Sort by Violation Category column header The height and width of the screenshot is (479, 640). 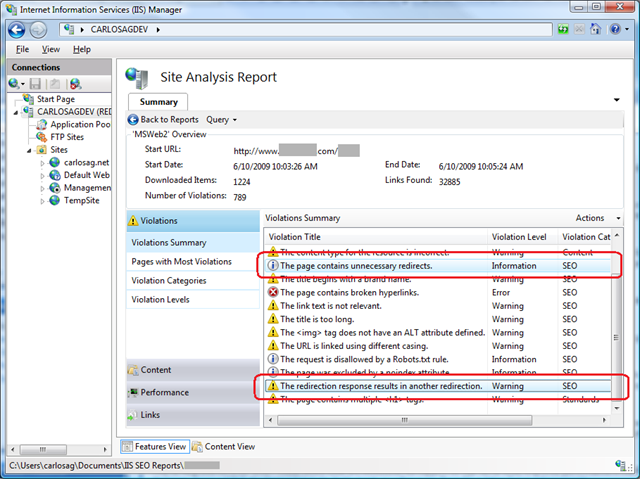click(584, 237)
